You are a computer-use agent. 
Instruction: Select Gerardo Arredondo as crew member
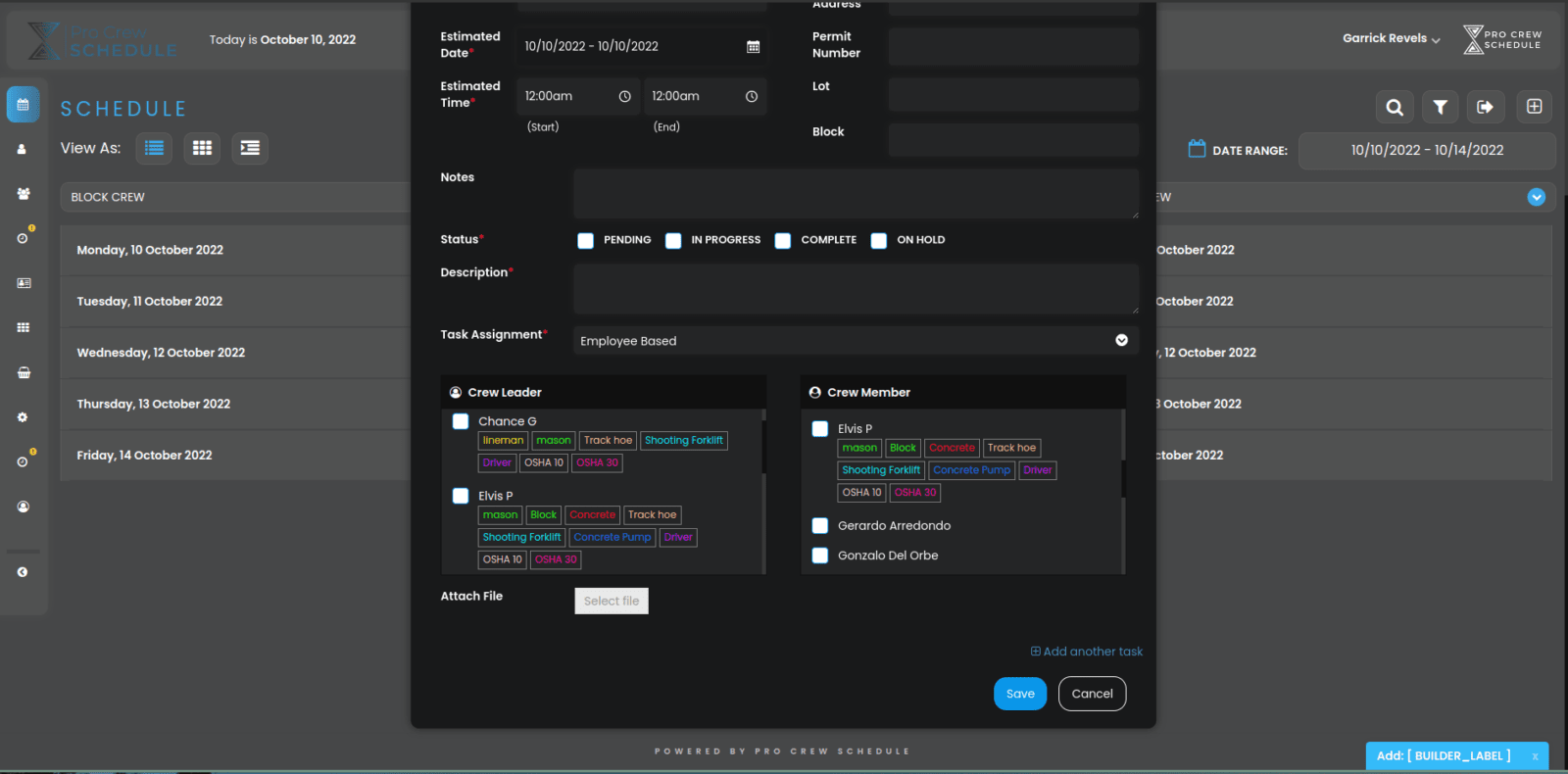pyautogui.click(x=820, y=526)
